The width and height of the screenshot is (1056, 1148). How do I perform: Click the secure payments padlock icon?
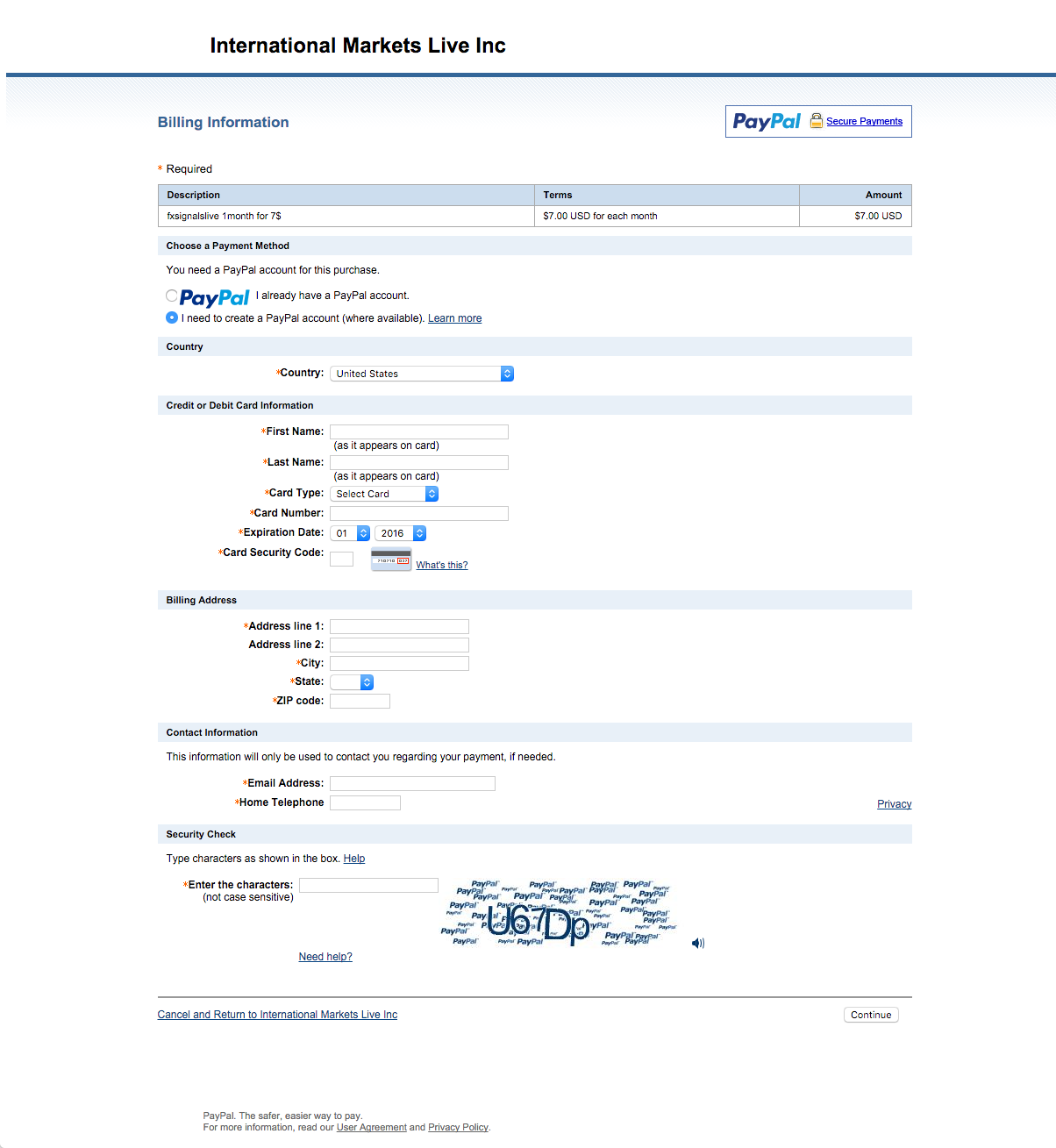coord(816,121)
